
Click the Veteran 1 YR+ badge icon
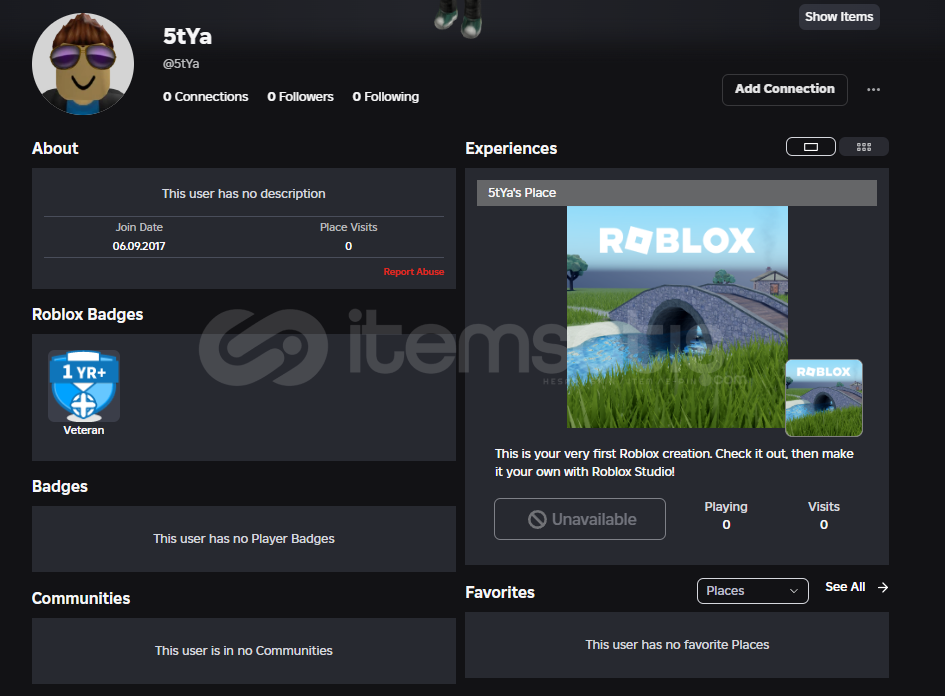pos(84,386)
